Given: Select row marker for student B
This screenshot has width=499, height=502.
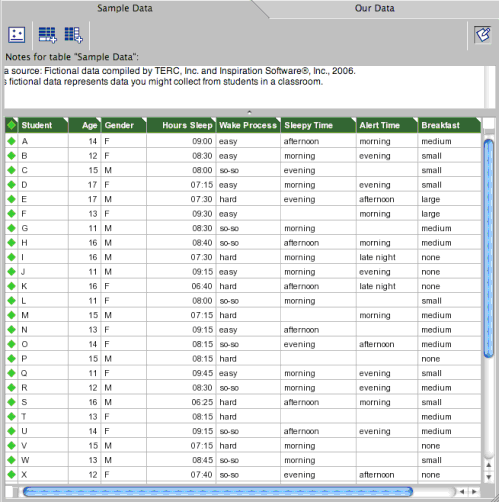Looking at the screenshot, I should click(x=11, y=156).
